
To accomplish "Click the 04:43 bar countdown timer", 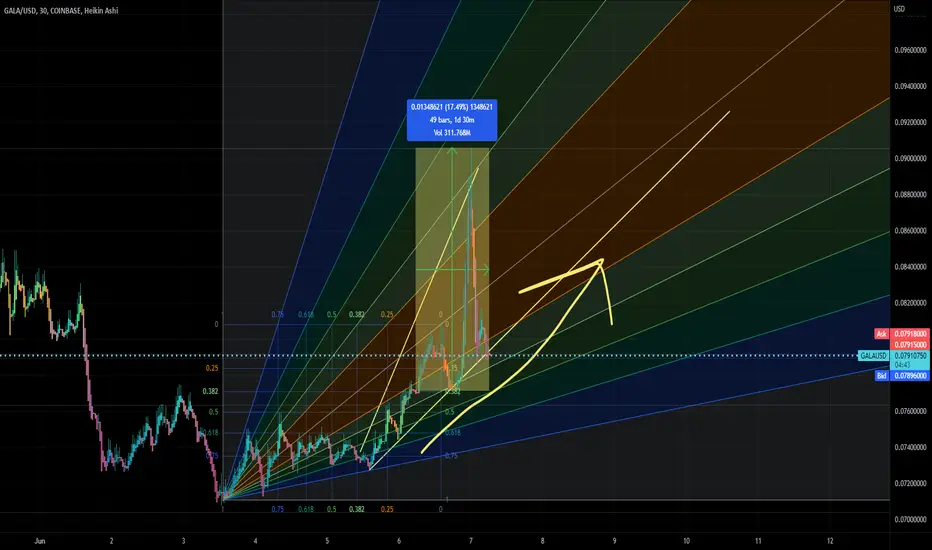I will 903,365.
